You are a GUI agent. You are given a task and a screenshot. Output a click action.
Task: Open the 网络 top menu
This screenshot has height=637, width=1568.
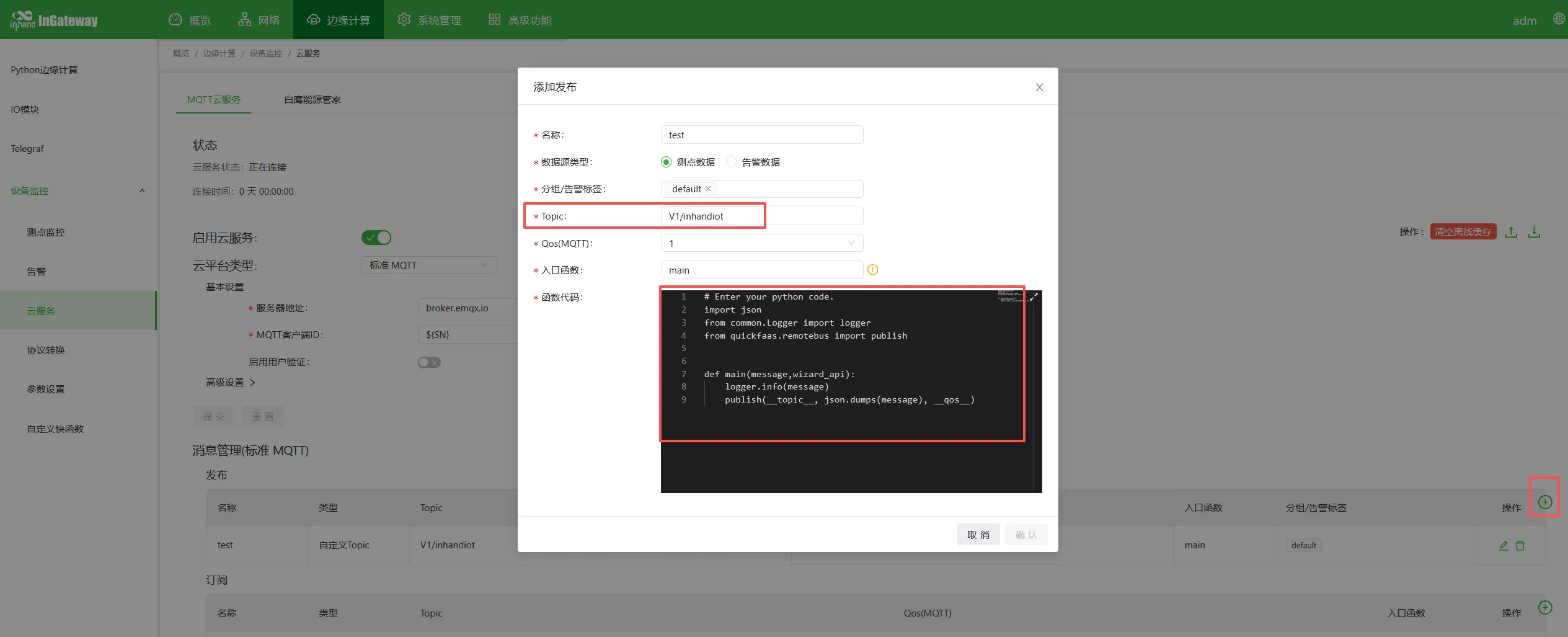259,20
